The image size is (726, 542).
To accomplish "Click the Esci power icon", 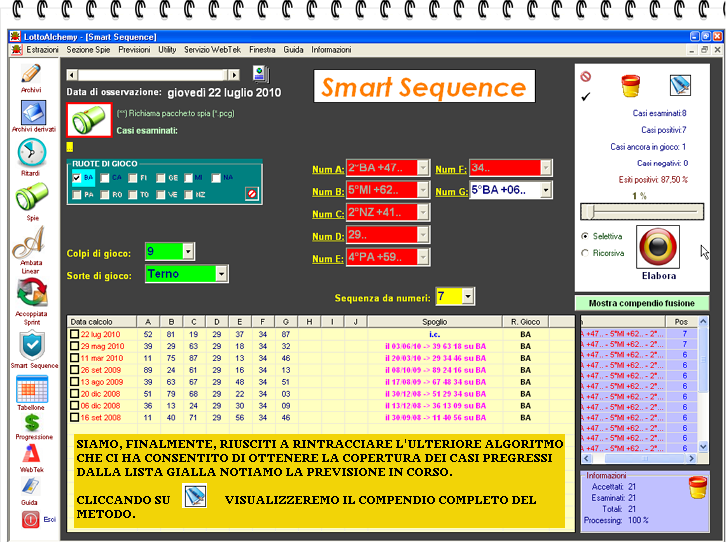I will click(31, 519).
